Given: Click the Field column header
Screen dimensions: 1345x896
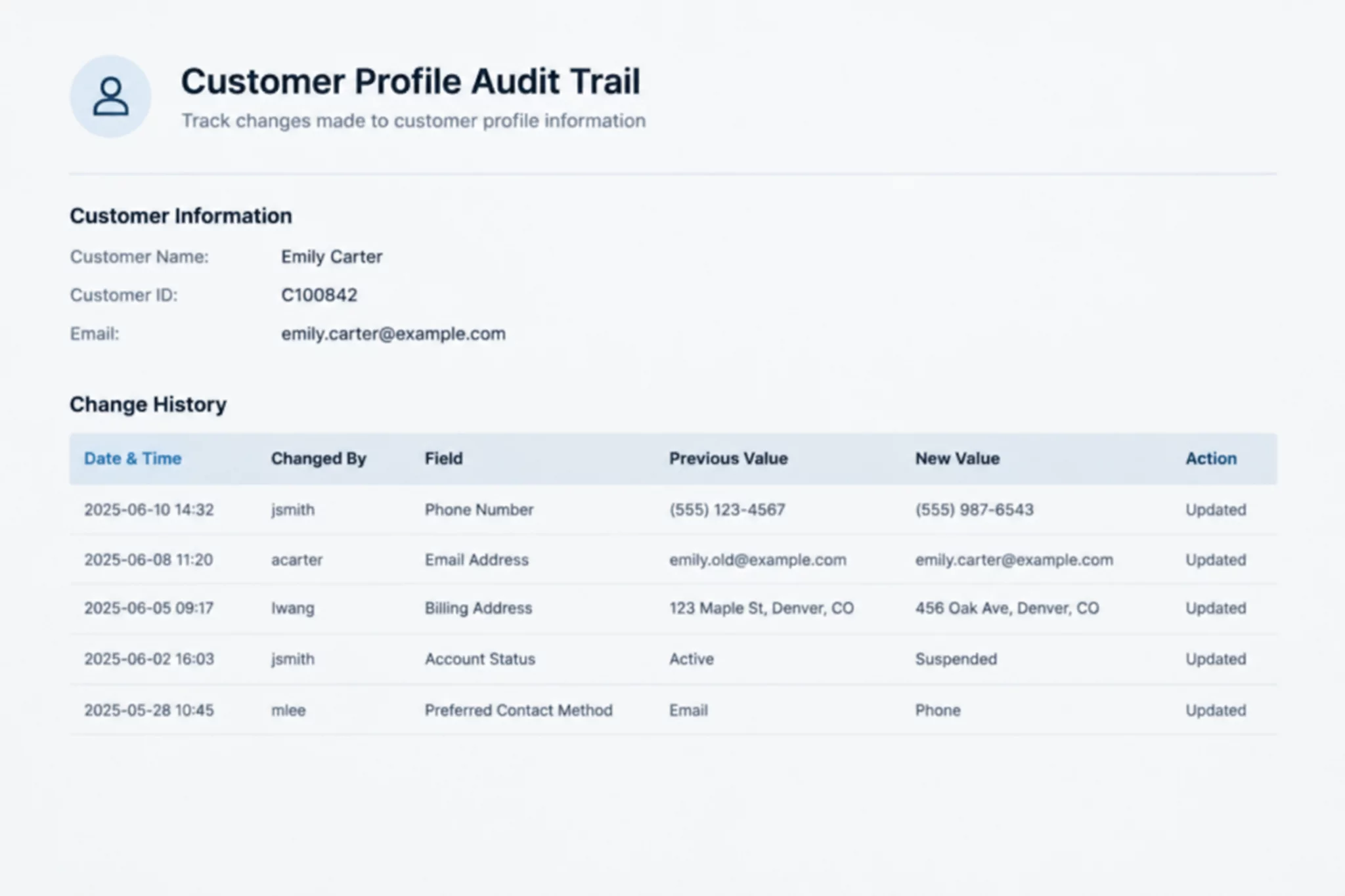Looking at the screenshot, I should [x=444, y=458].
